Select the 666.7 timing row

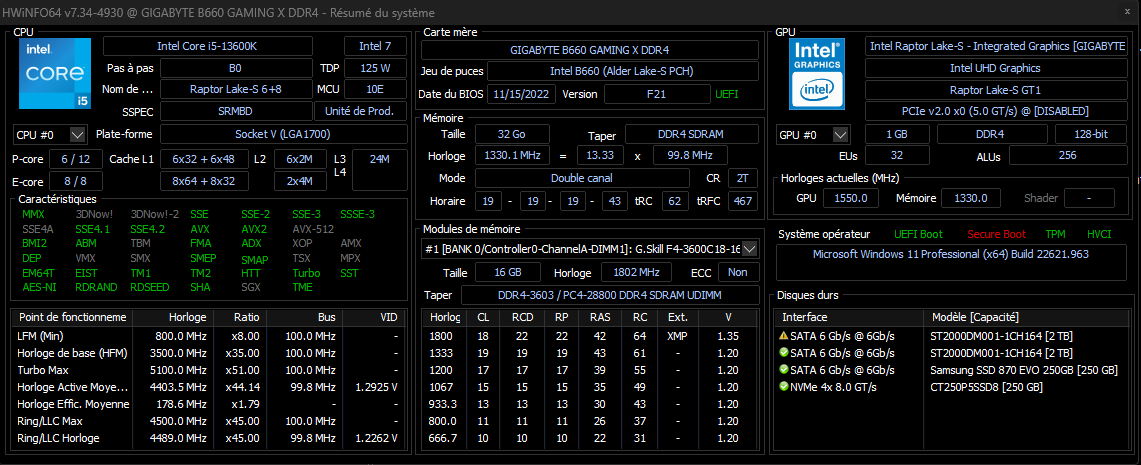(x=590, y=438)
